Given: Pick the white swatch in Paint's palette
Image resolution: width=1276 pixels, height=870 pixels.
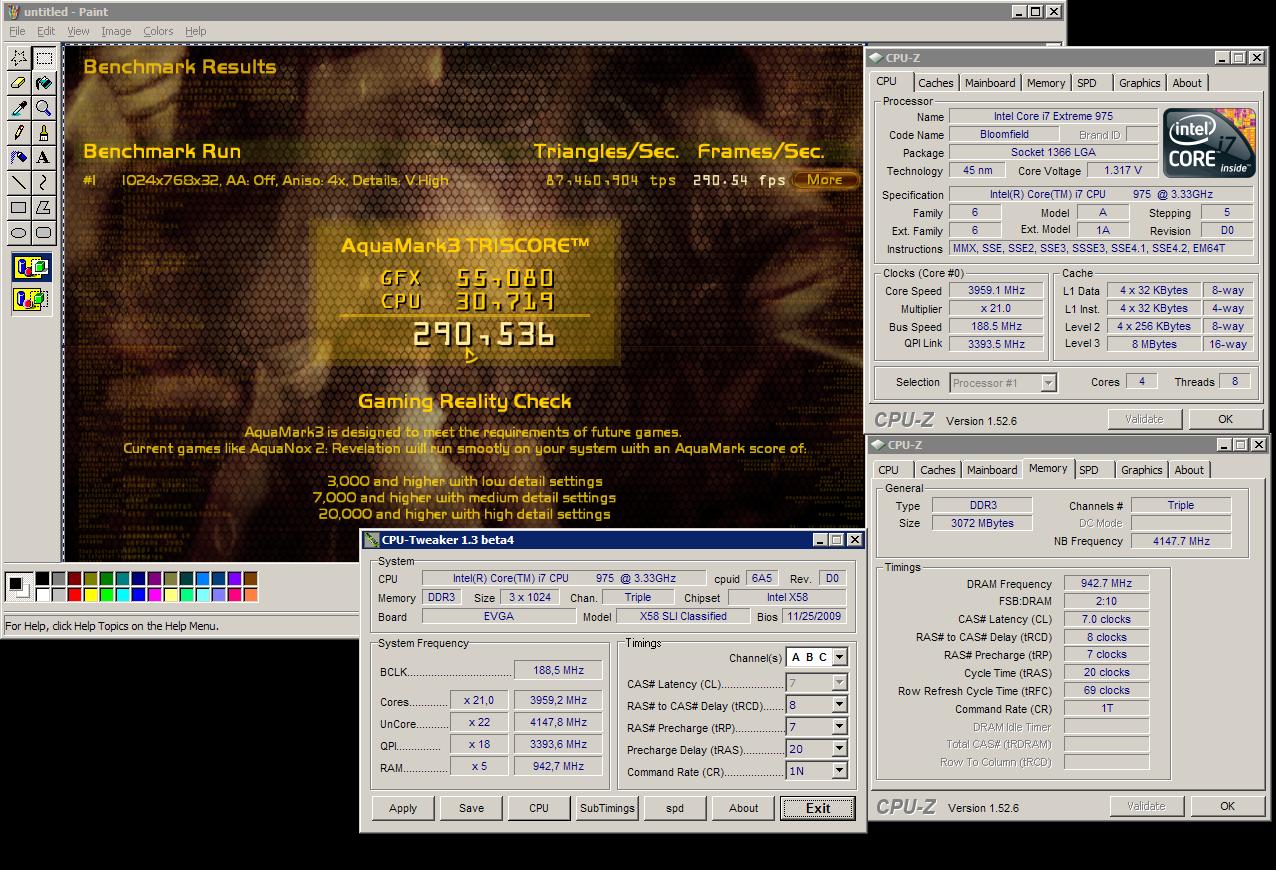Looking at the screenshot, I should pyautogui.click(x=42, y=595).
